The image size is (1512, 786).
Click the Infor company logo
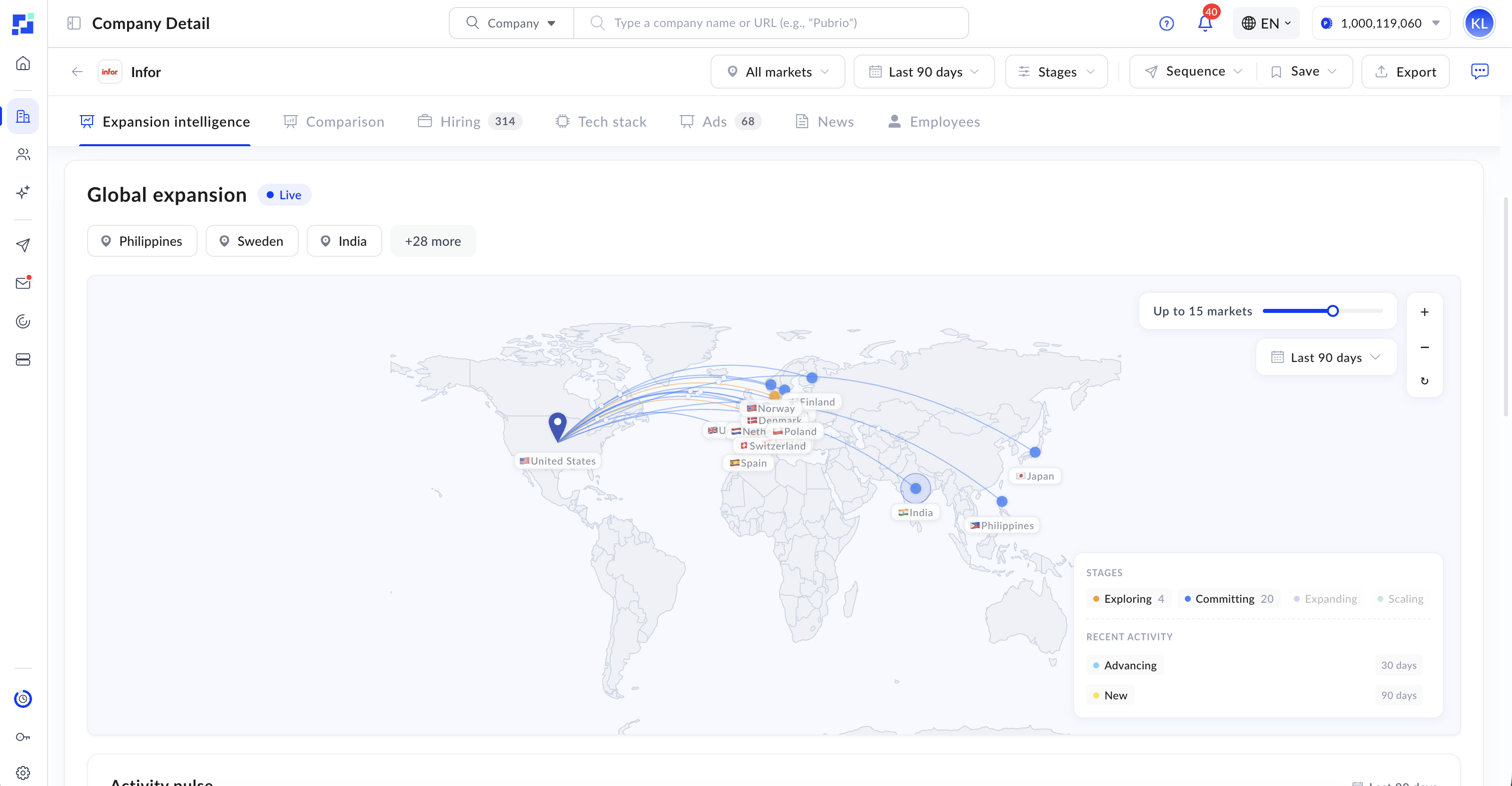(110, 72)
